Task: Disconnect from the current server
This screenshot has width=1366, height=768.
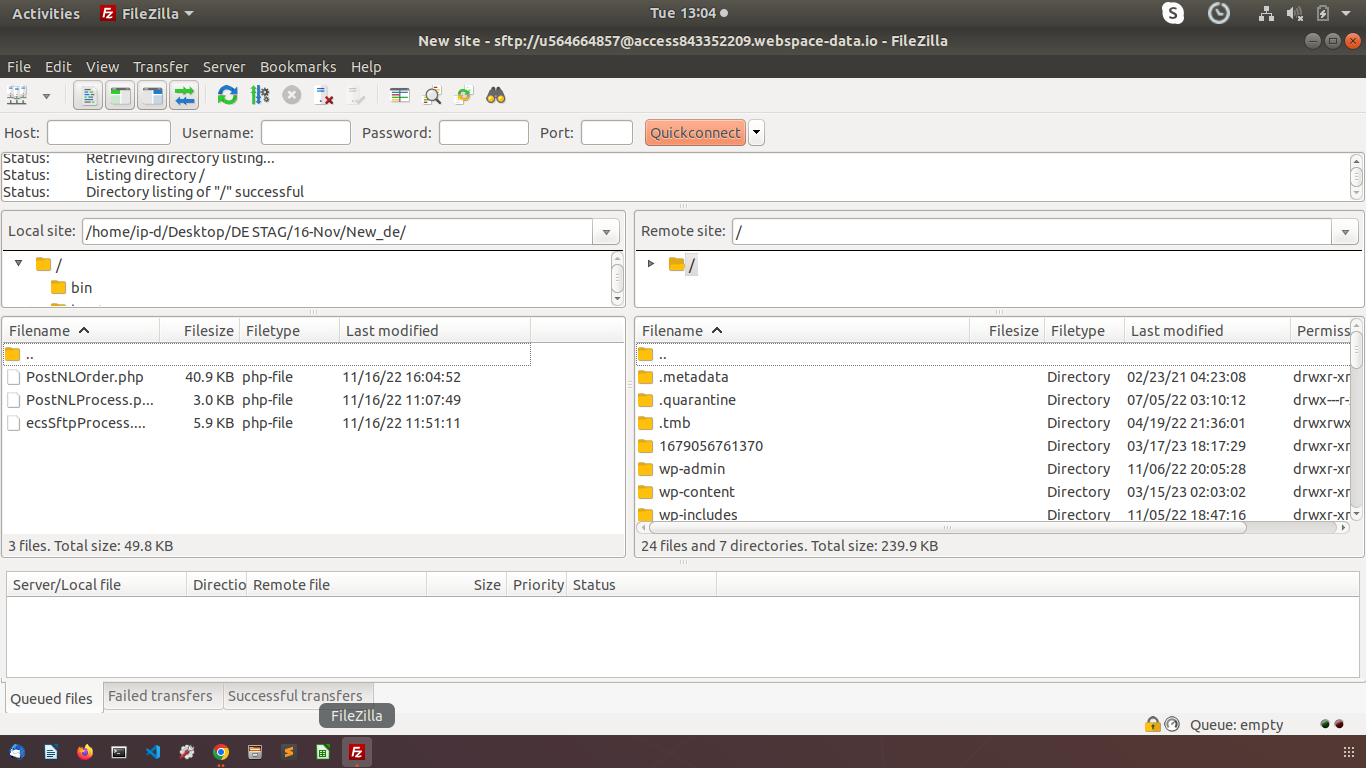Action: coord(324,96)
